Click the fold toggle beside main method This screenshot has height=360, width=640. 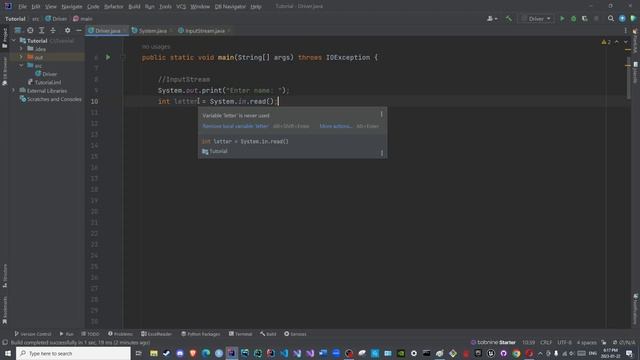(123, 57)
